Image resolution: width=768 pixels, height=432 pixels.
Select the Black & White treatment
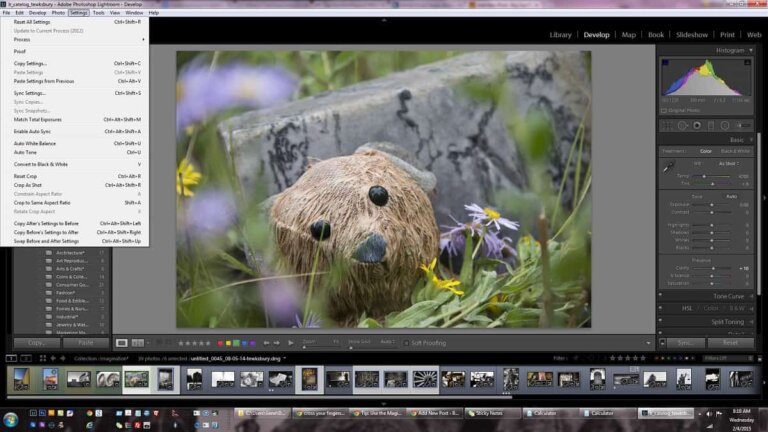(735, 151)
